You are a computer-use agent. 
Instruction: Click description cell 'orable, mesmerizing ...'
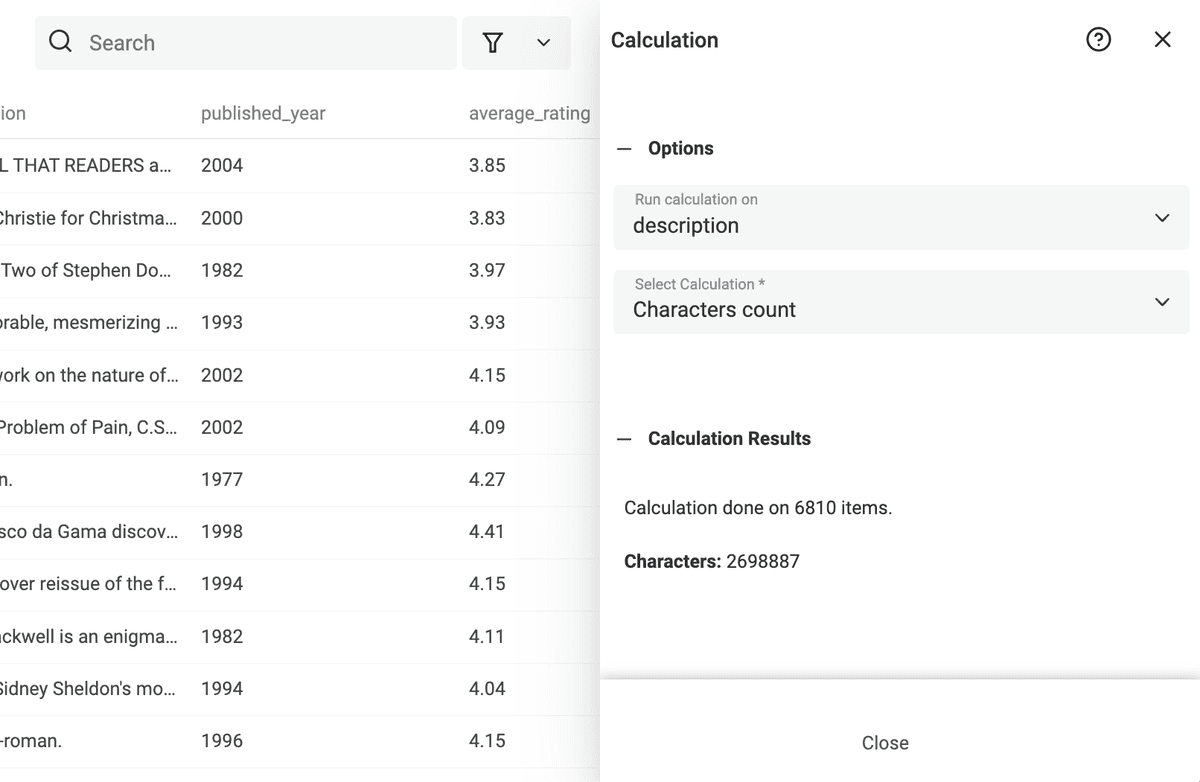click(89, 322)
